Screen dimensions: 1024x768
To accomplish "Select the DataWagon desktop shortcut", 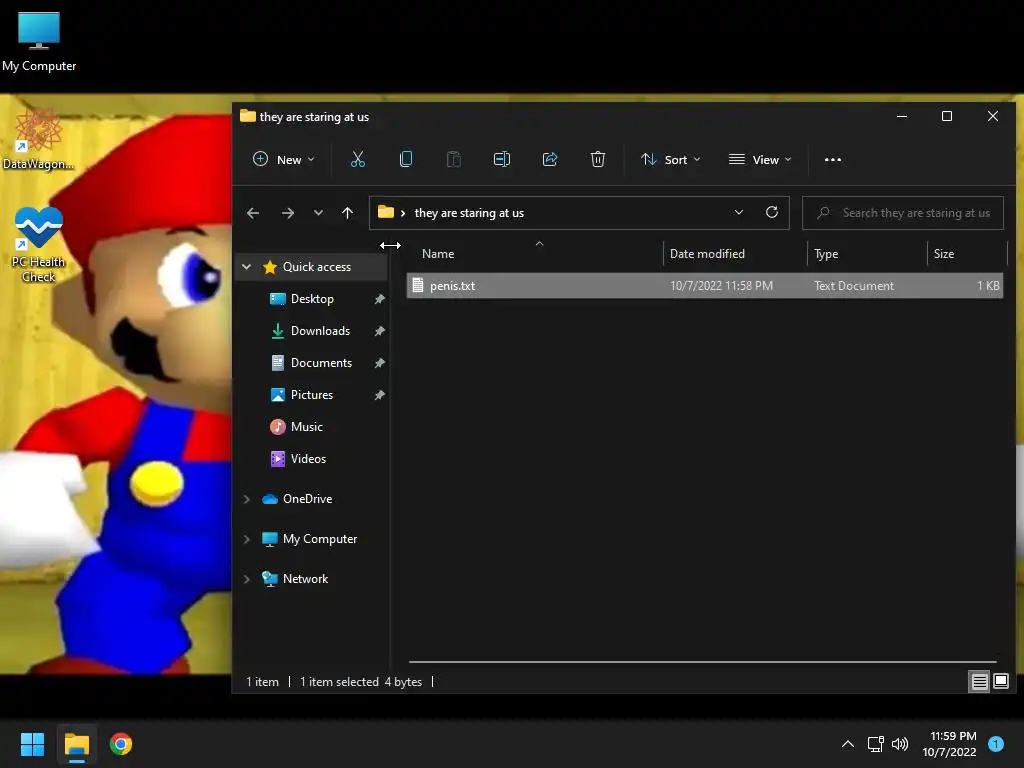I will click(39, 139).
